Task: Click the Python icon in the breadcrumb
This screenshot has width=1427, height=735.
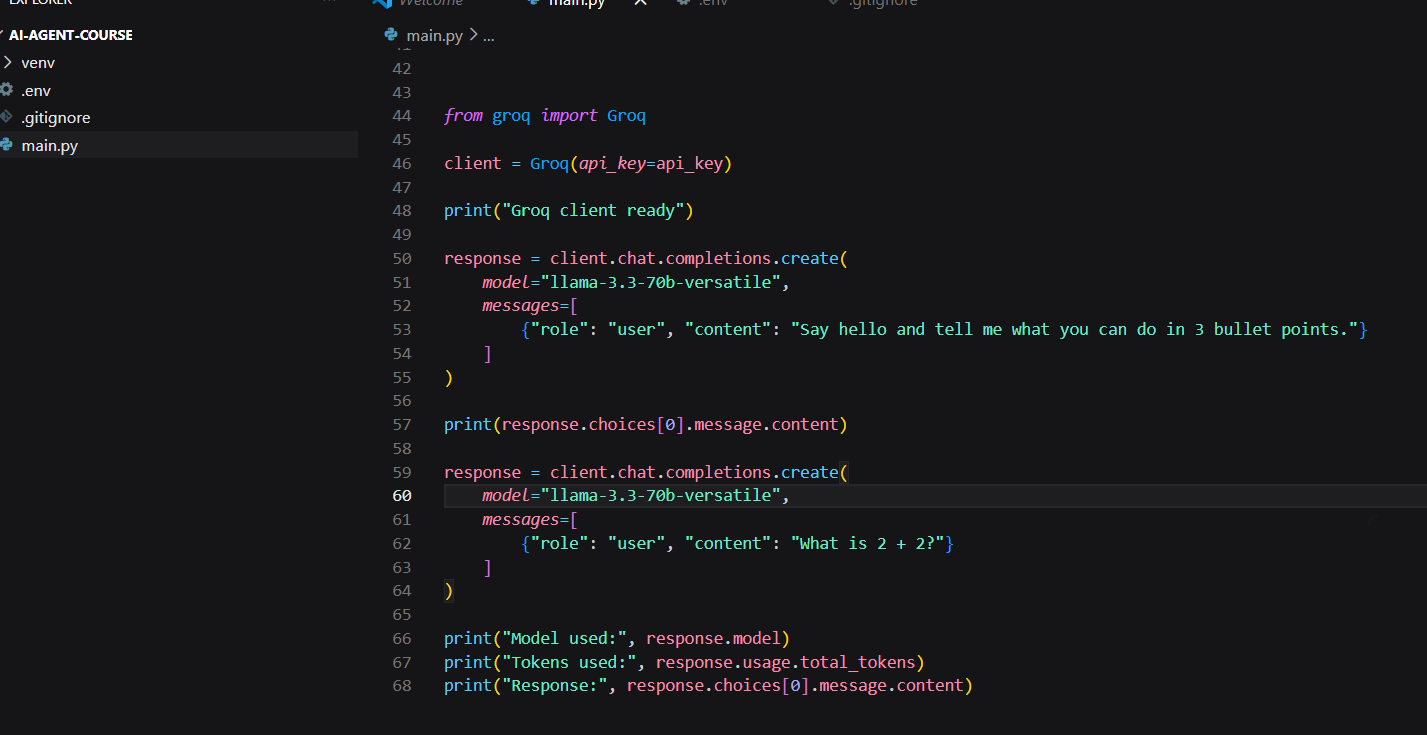Action: [391, 35]
